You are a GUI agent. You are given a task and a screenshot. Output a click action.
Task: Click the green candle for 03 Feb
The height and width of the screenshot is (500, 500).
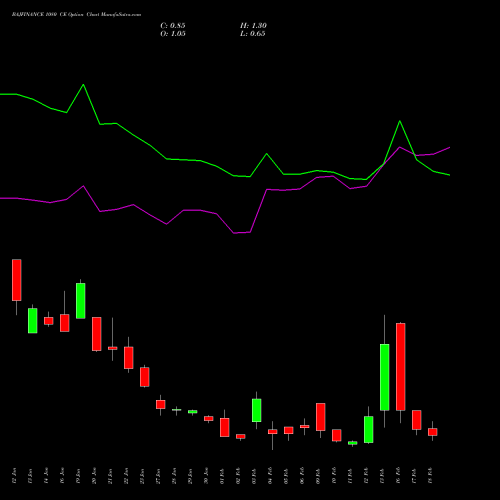click(257, 410)
